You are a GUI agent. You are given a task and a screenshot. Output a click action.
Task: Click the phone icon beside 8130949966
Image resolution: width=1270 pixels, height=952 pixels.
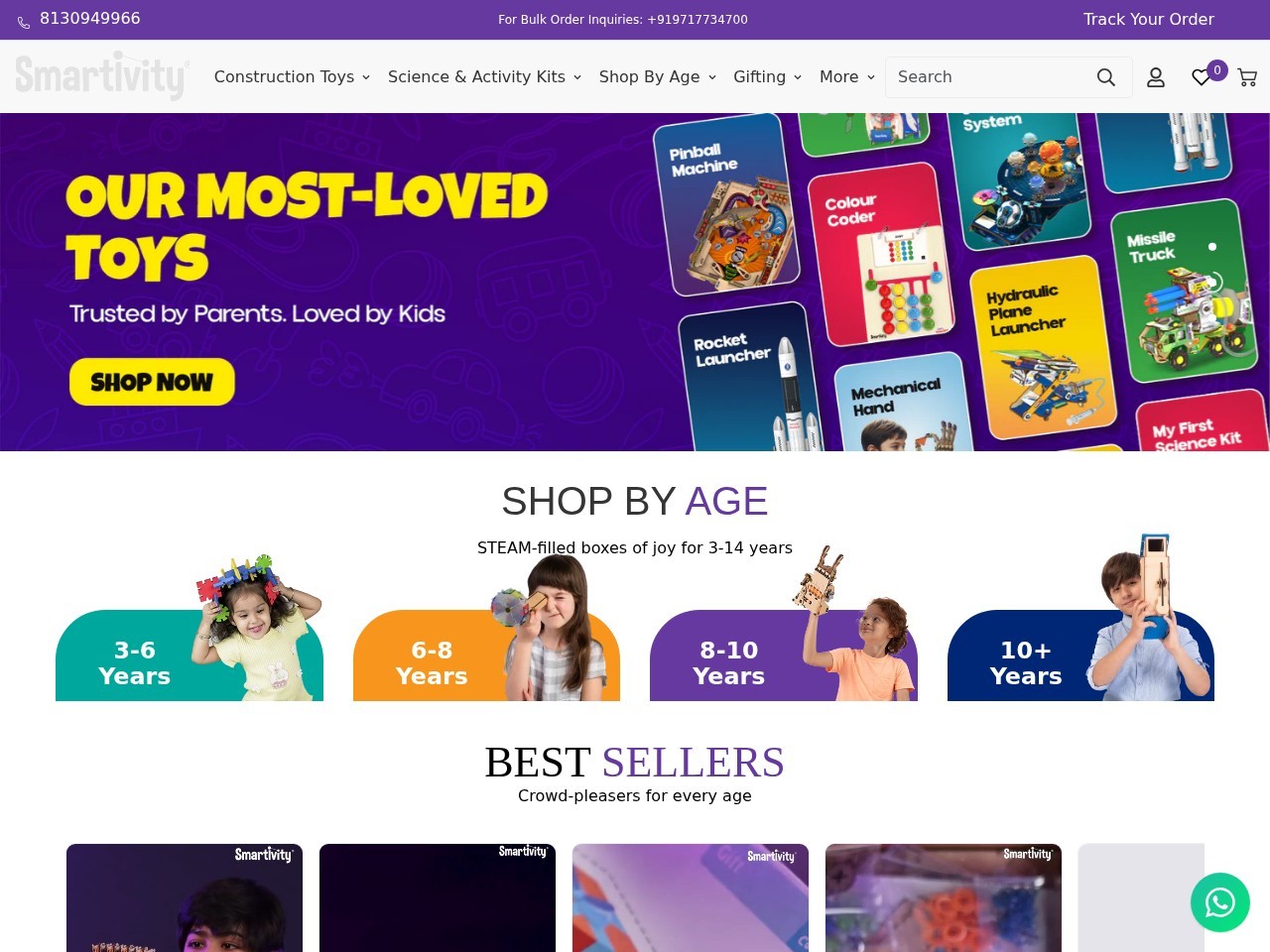pyautogui.click(x=24, y=22)
